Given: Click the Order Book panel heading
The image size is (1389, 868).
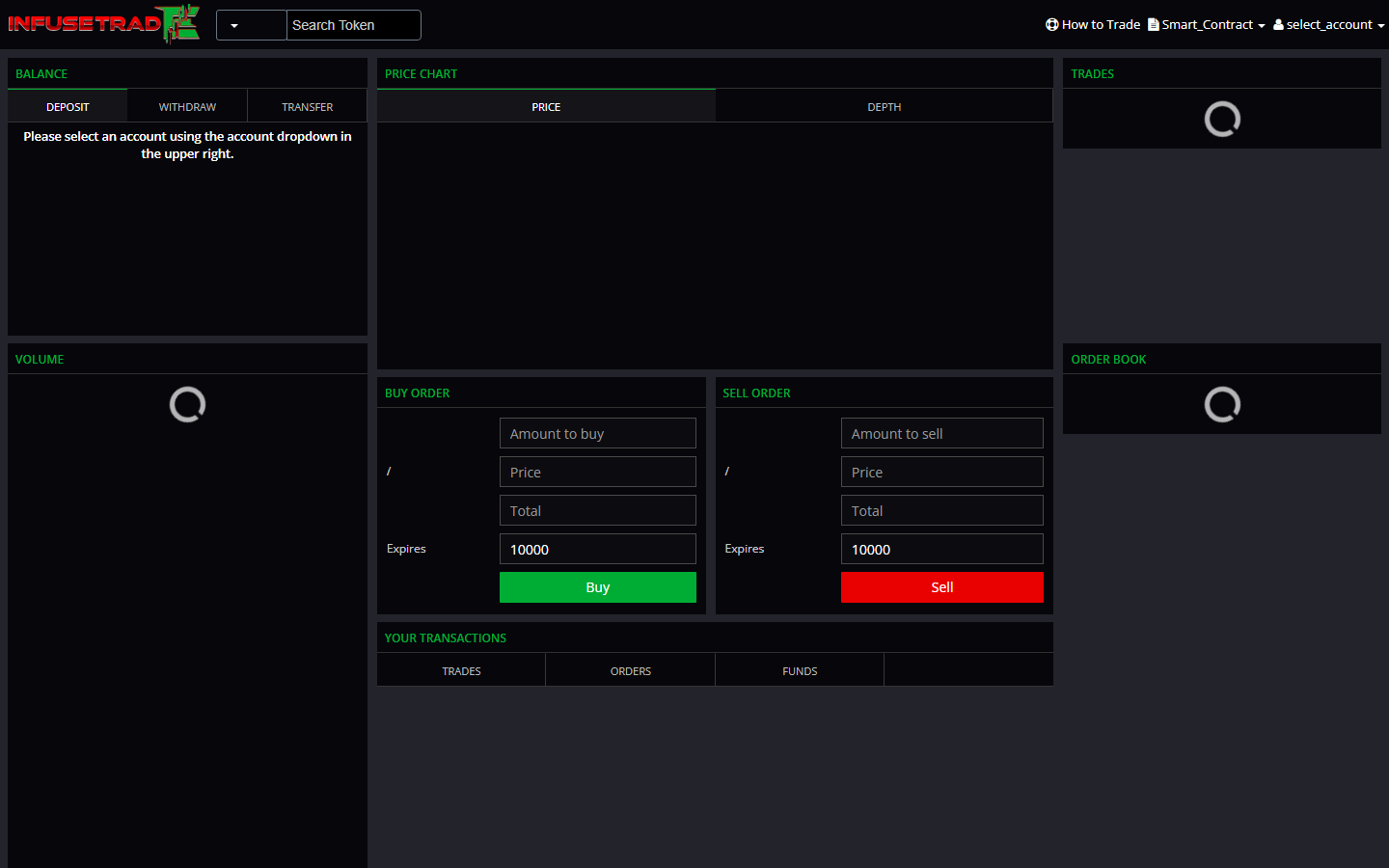Looking at the screenshot, I should (x=1108, y=359).
